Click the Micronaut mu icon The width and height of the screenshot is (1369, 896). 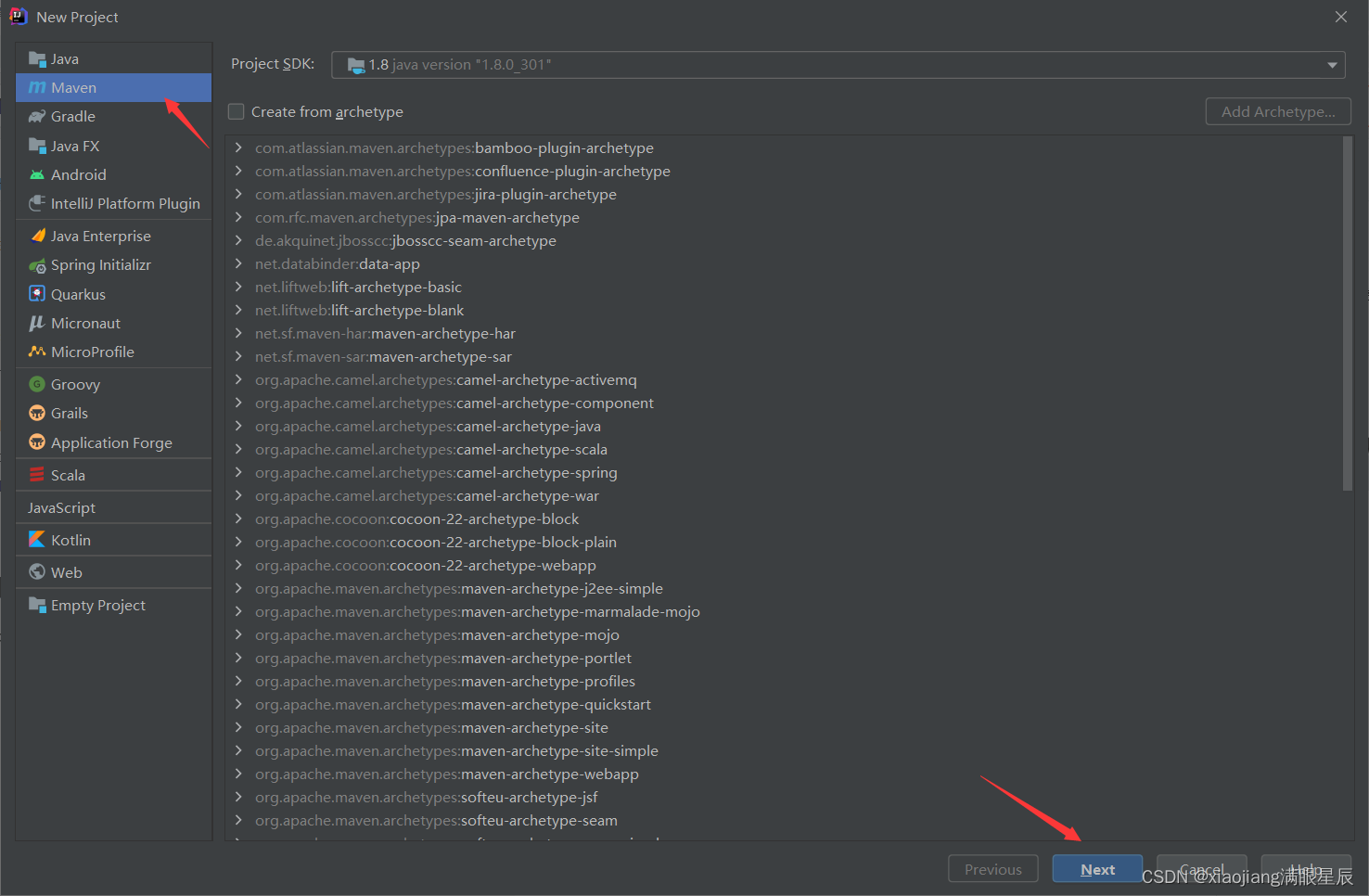[x=37, y=323]
